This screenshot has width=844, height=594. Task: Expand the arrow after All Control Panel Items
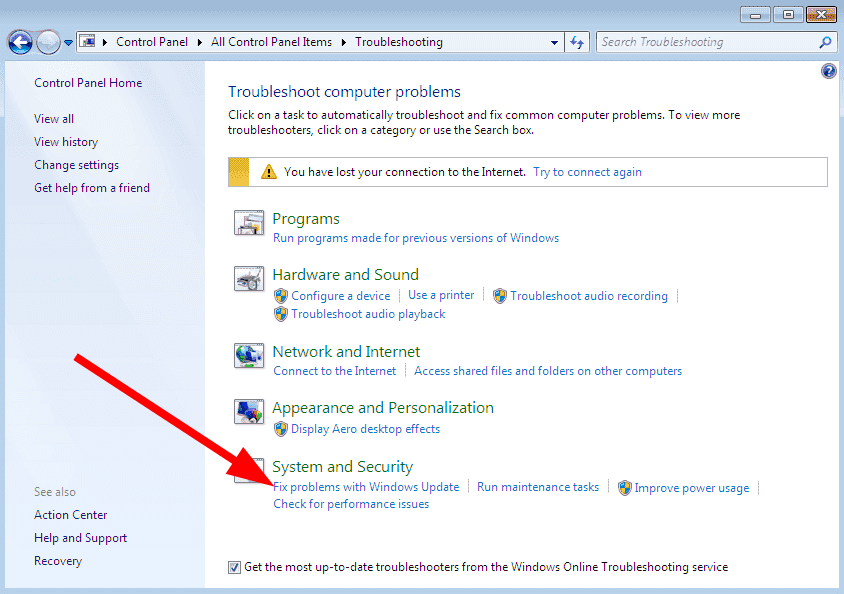pyautogui.click(x=343, y=42)
